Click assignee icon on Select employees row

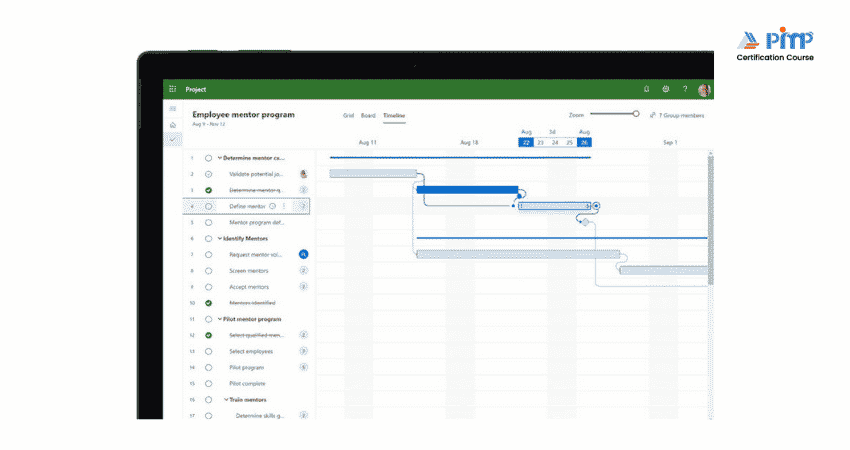(x=304, y=351)
